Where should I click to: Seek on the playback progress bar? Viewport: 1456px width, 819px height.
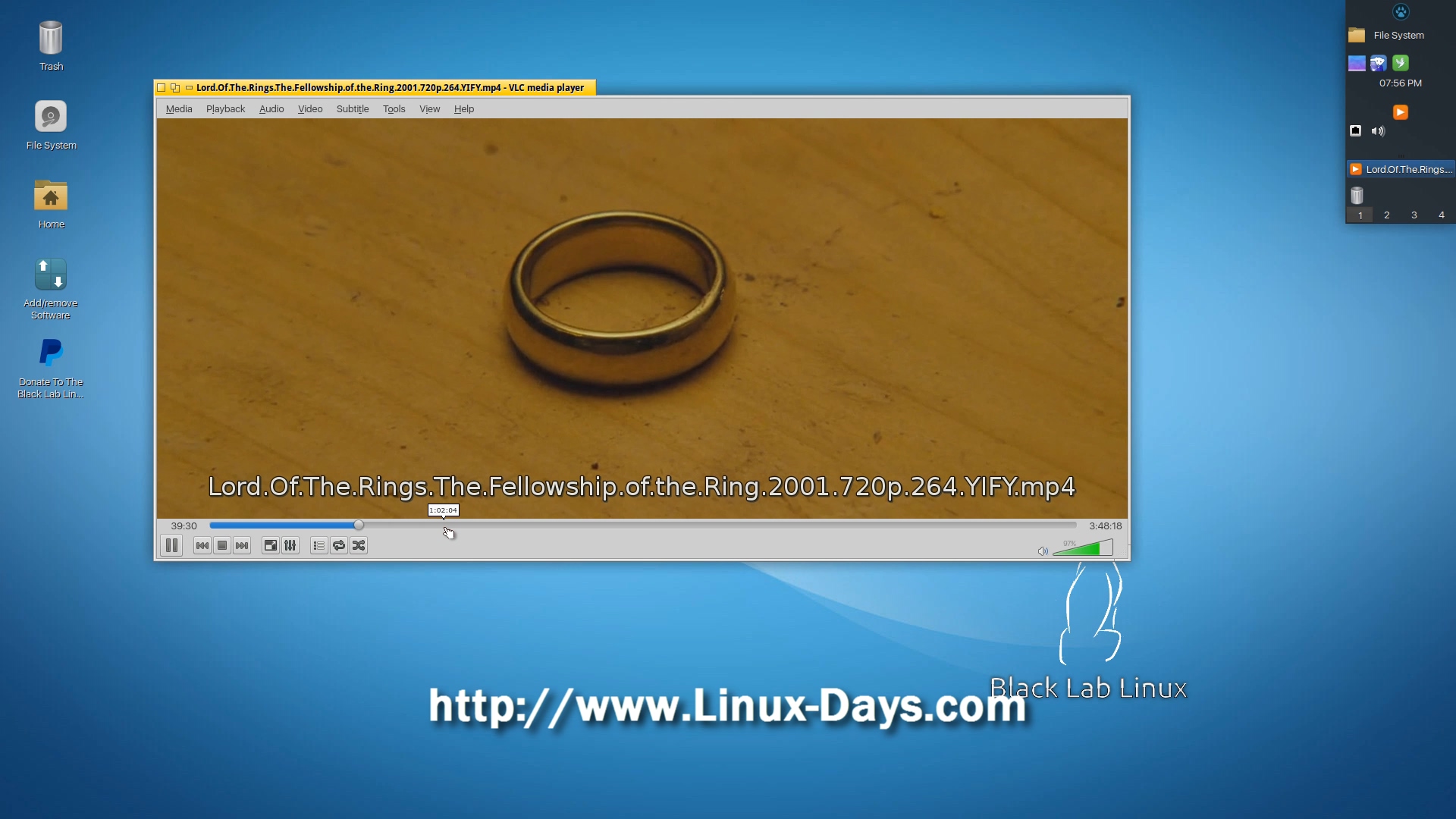tap(643, 525)
